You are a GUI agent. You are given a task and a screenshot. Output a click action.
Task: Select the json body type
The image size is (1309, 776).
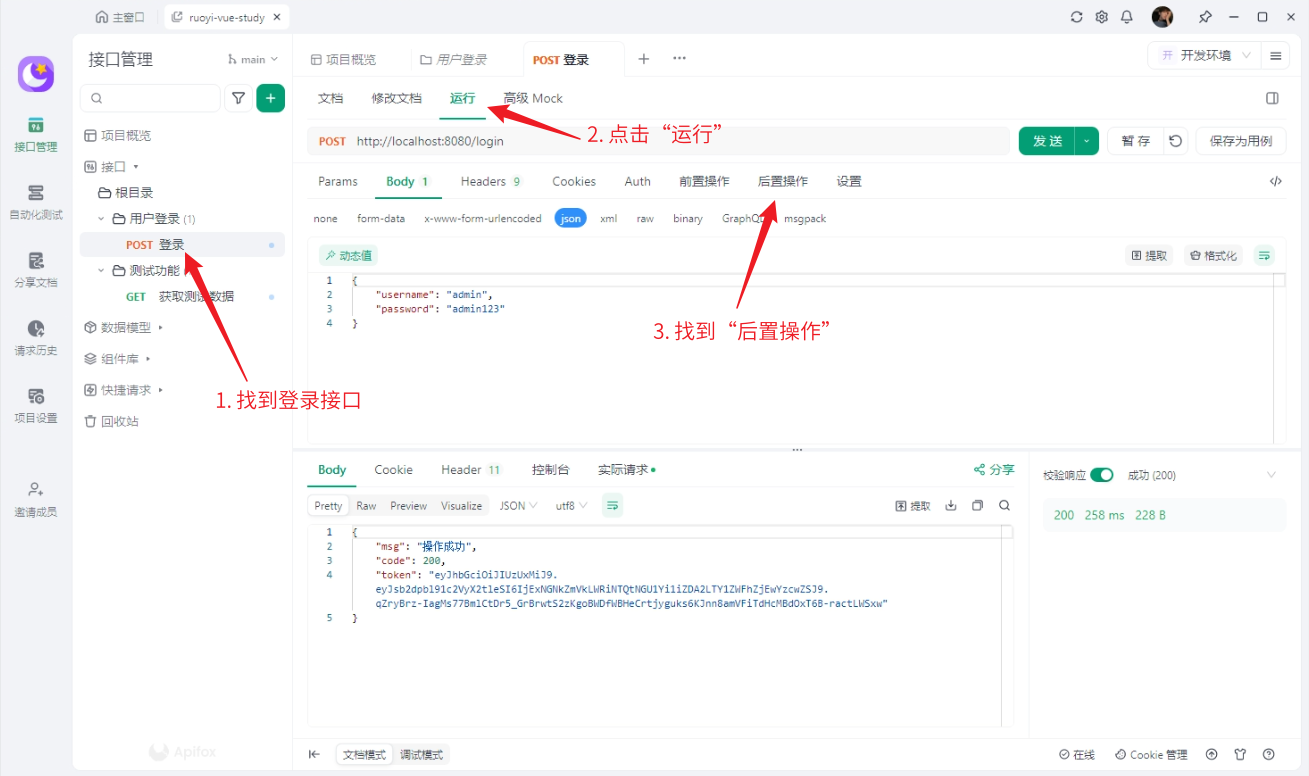point(570,218)
